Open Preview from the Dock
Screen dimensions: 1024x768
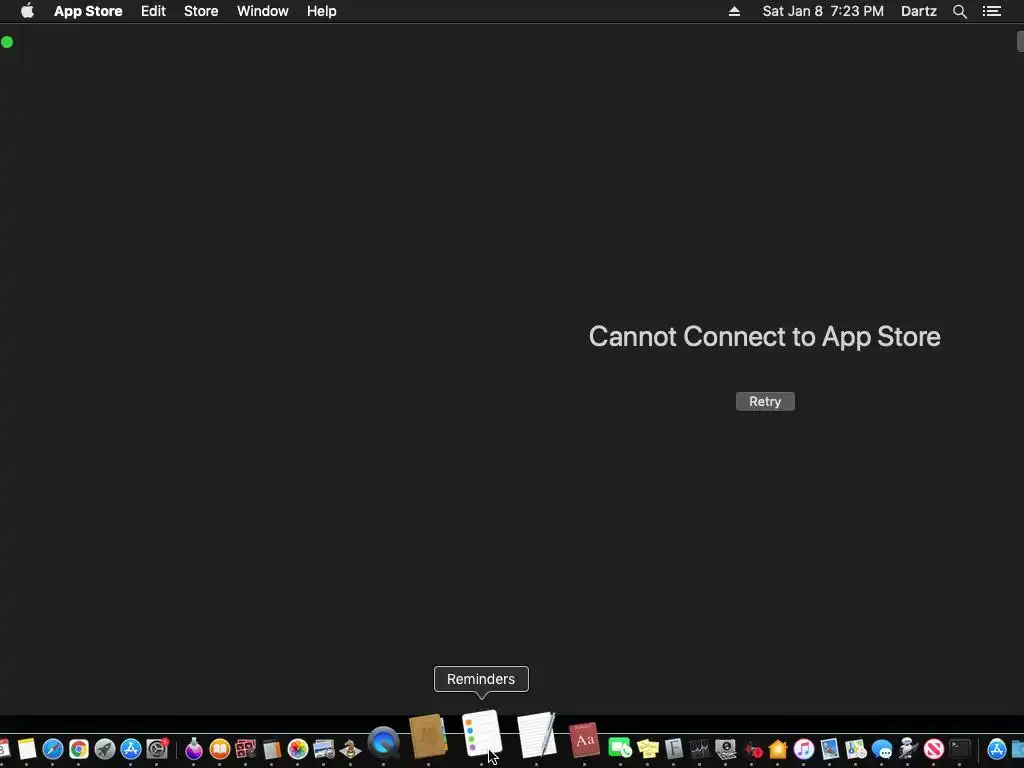coord(829,749)
